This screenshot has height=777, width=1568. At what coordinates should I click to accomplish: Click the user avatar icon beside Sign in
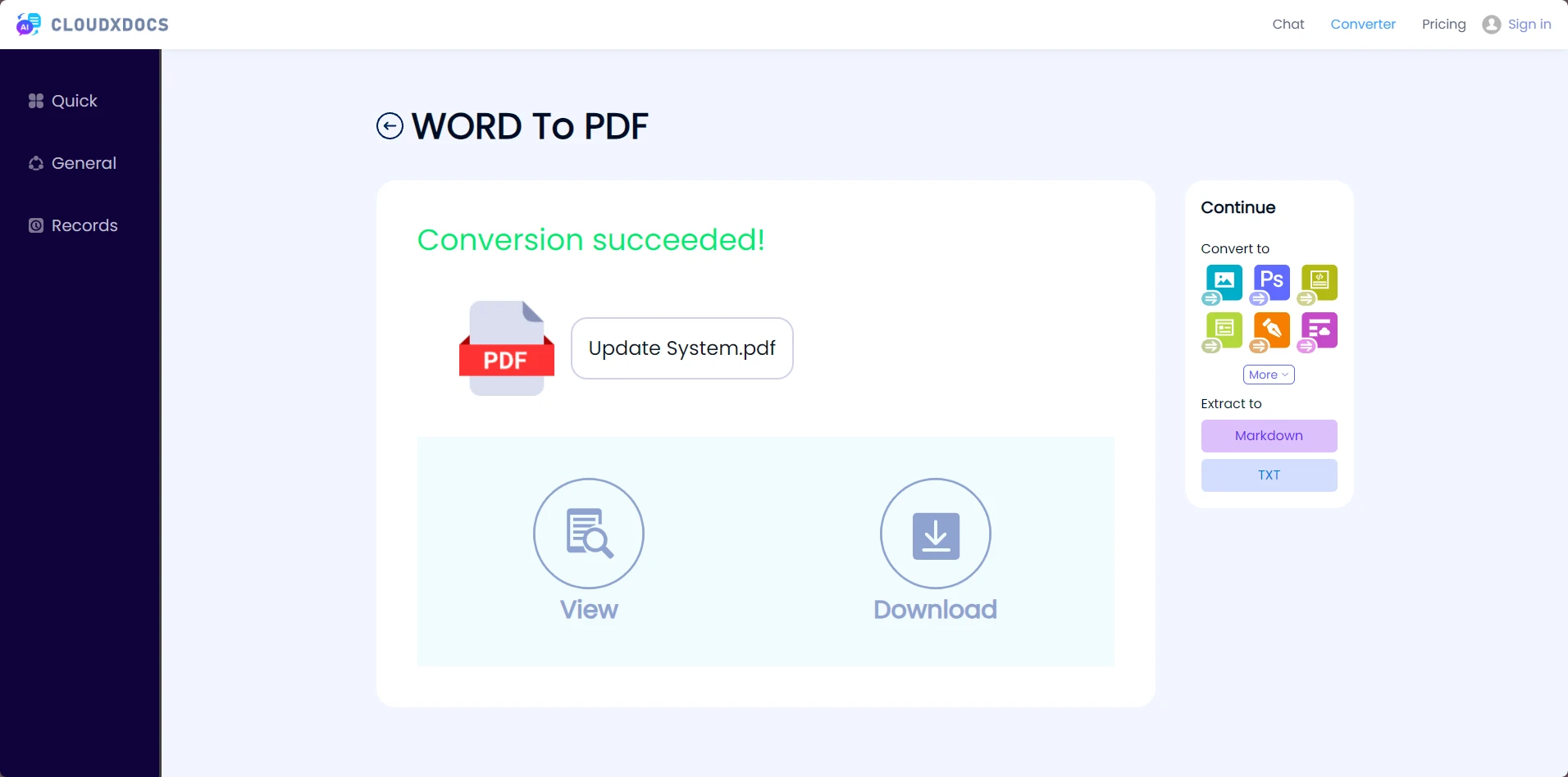[1492, 25]
